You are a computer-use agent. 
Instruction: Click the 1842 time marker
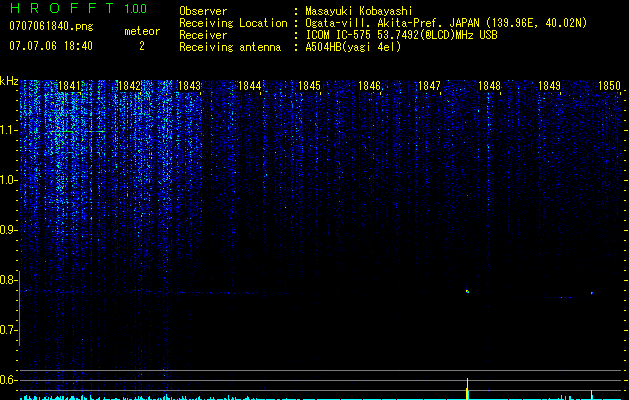tap(130, 85)
